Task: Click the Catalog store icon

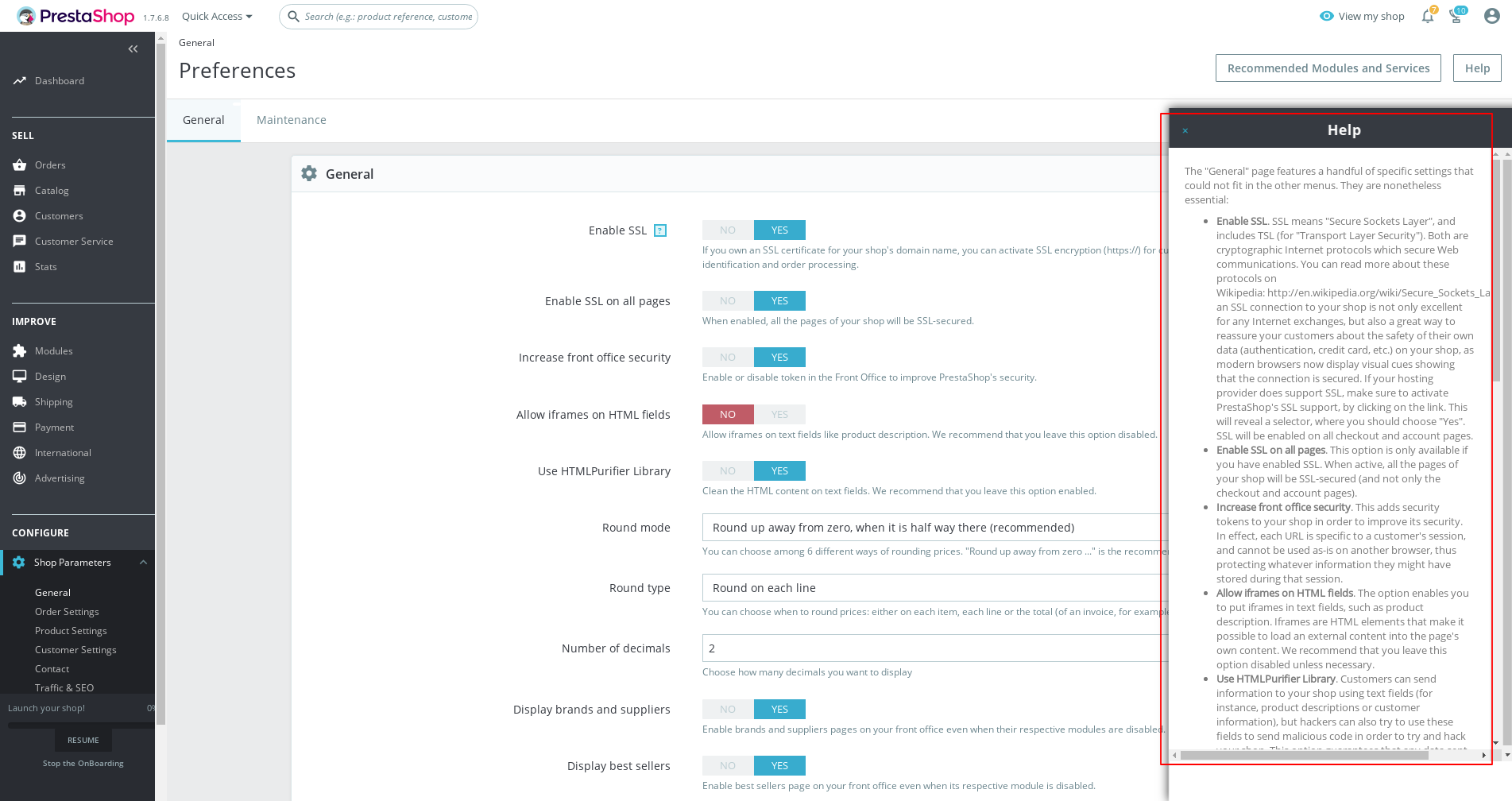Action: (x=19, y=191)
